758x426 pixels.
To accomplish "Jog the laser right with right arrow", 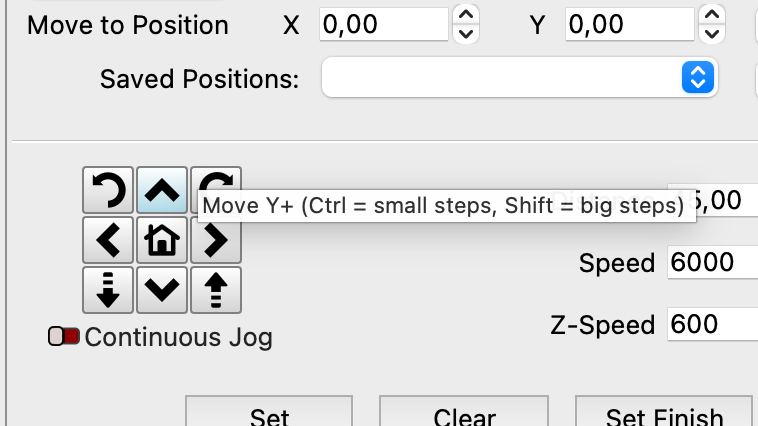I will [x=216, y=240].
